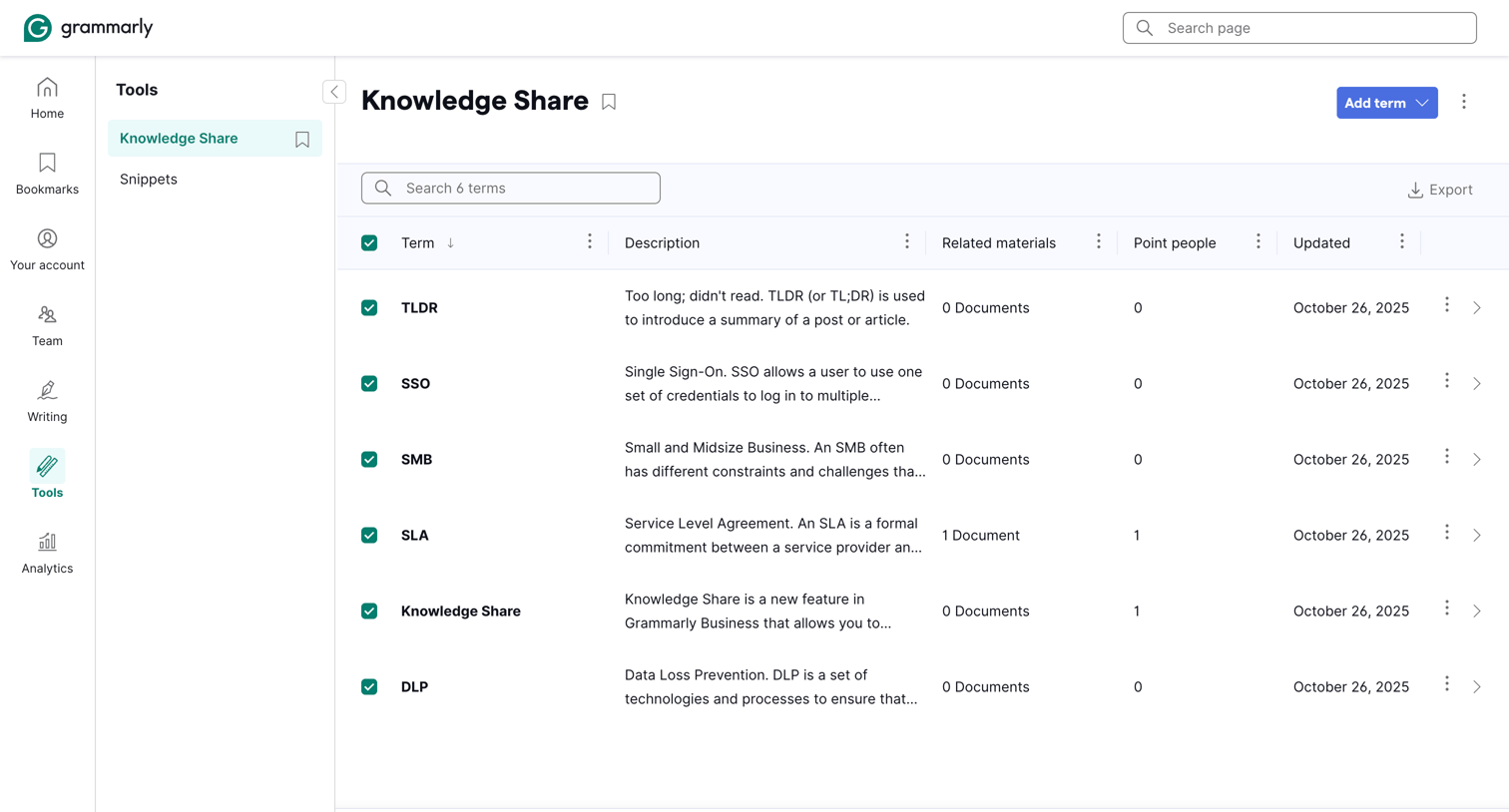1509x812 pixels.
Task: Click the SSO row updated date
Action: pyautogui.click(x=1351, y=384)
